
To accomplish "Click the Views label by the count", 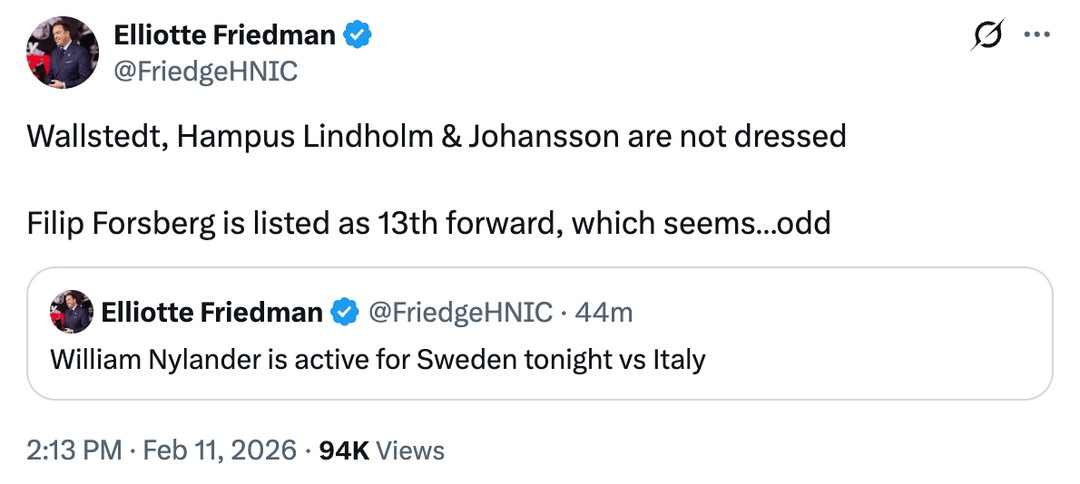I will (x=411, y=451).
